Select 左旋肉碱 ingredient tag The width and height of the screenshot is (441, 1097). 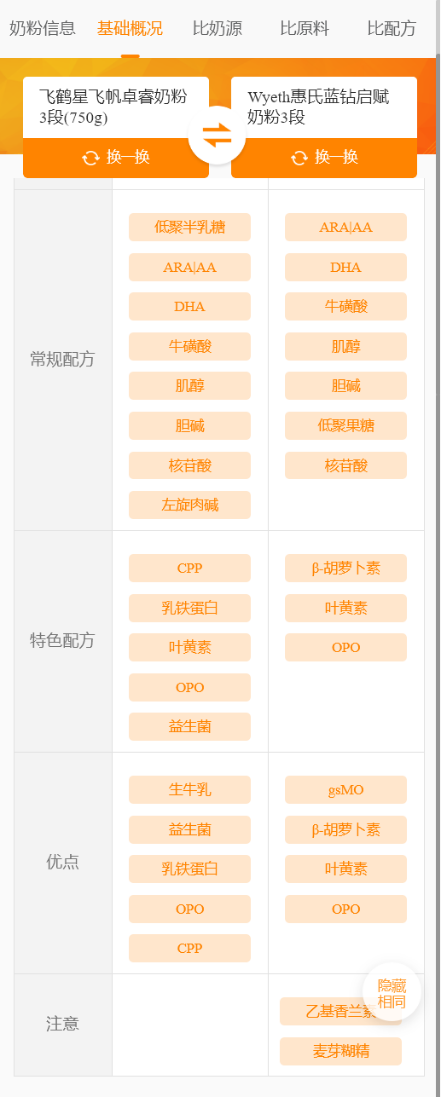(x=190, y=505)
